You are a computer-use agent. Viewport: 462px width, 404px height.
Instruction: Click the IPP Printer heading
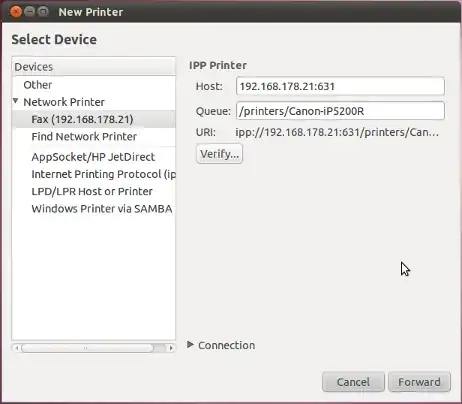pos(218,65)
